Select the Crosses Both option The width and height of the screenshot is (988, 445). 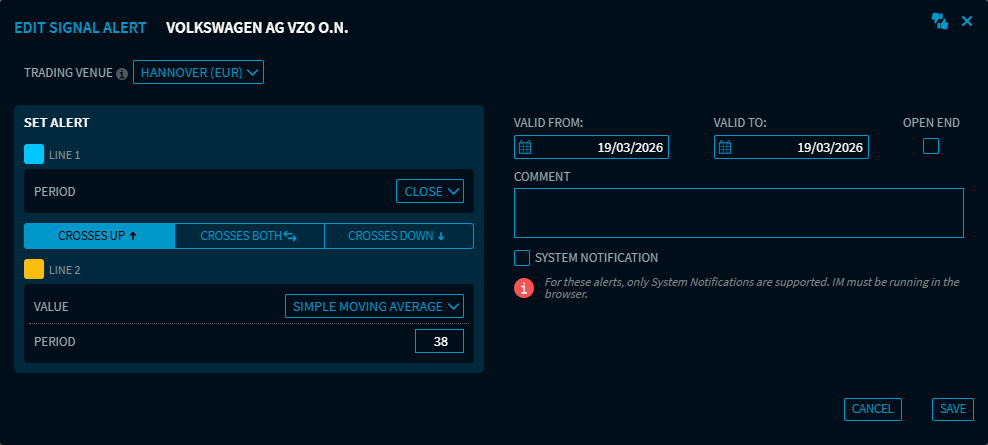249,236
